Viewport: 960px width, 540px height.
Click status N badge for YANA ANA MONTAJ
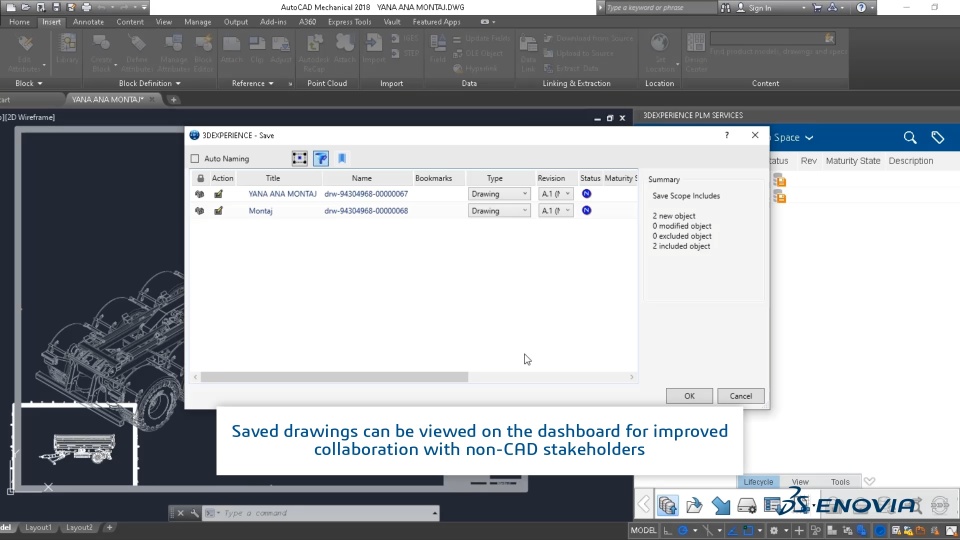coord(587,193)
